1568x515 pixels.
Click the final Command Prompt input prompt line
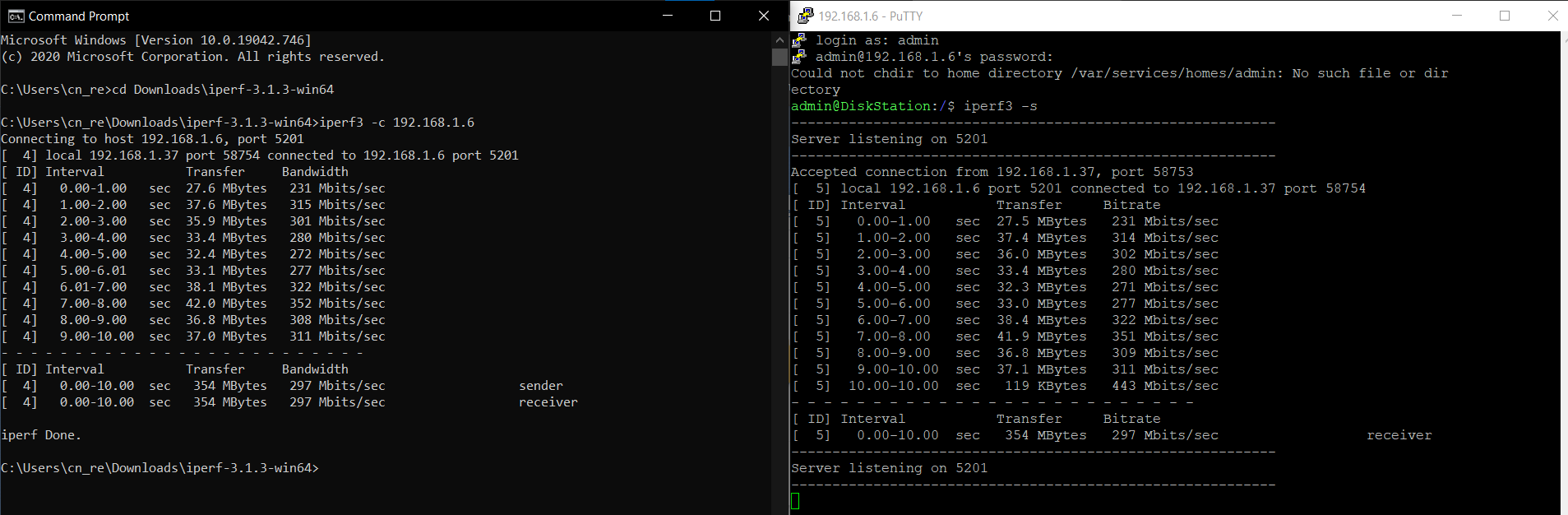[160, 468]
